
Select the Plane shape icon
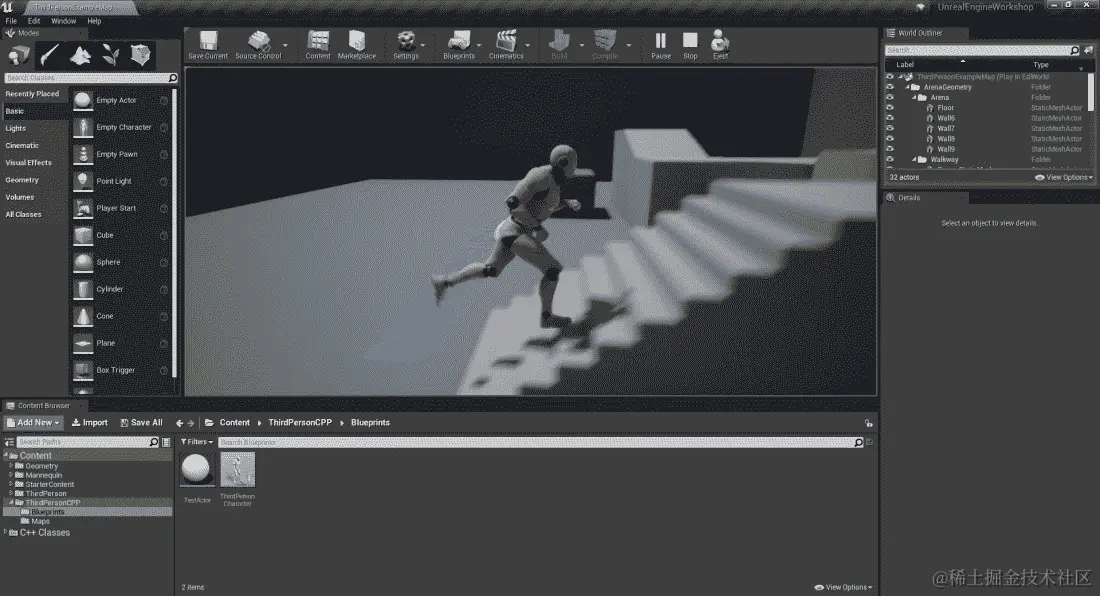click(x=83, y=344)
